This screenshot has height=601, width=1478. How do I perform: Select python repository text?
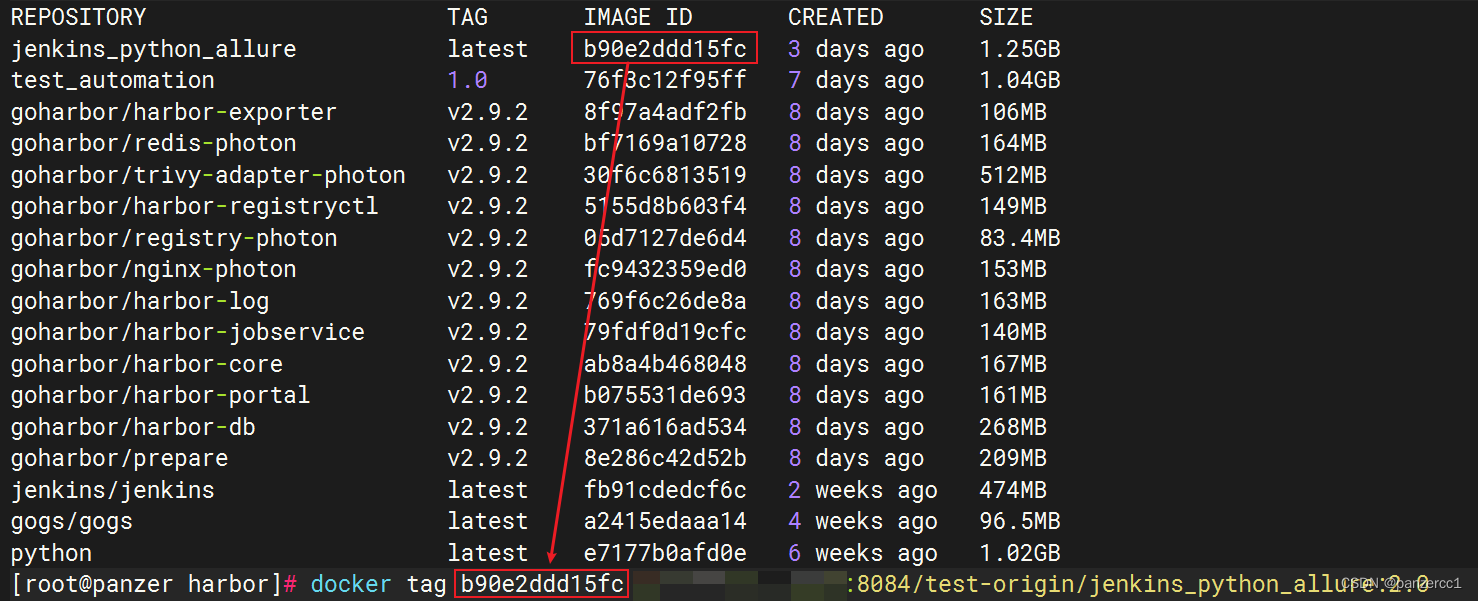point(51,553)
